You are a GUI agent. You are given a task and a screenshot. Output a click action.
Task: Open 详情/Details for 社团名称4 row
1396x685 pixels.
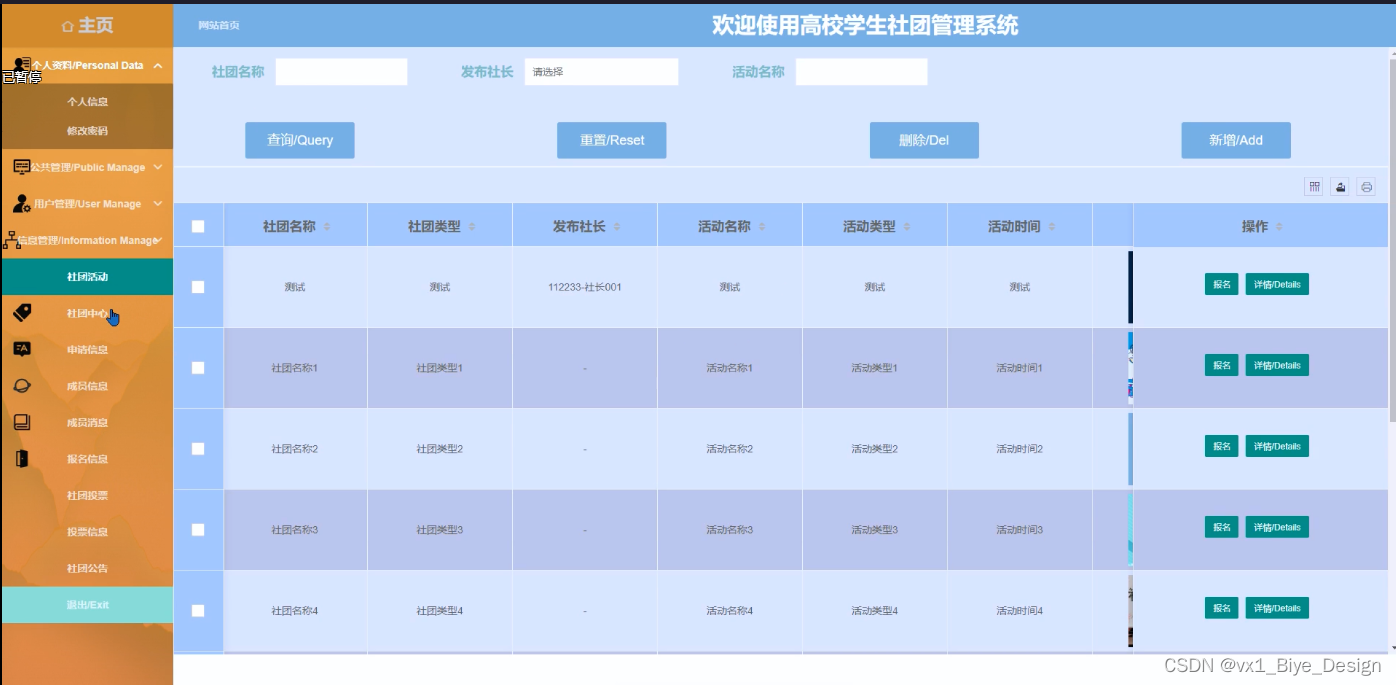click(1277, 608)
